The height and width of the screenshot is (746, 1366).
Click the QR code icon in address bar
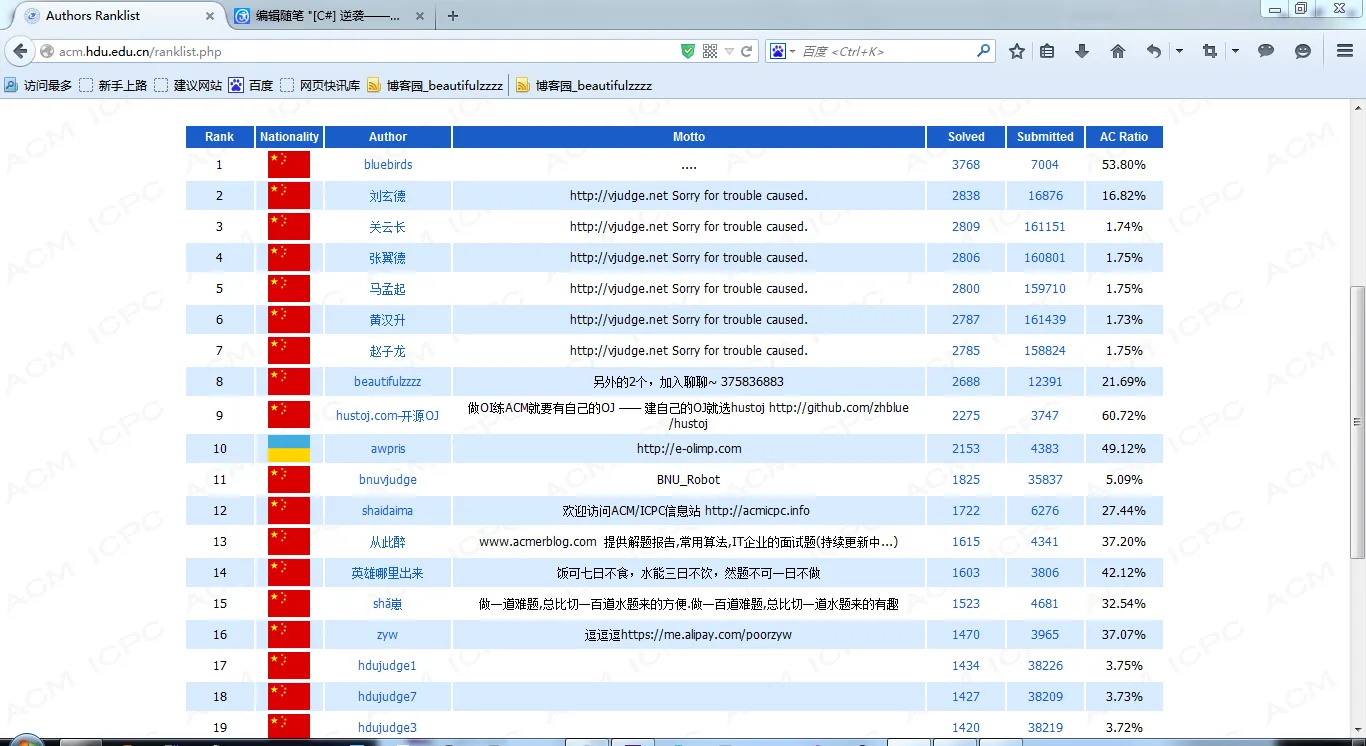[710, 51]
